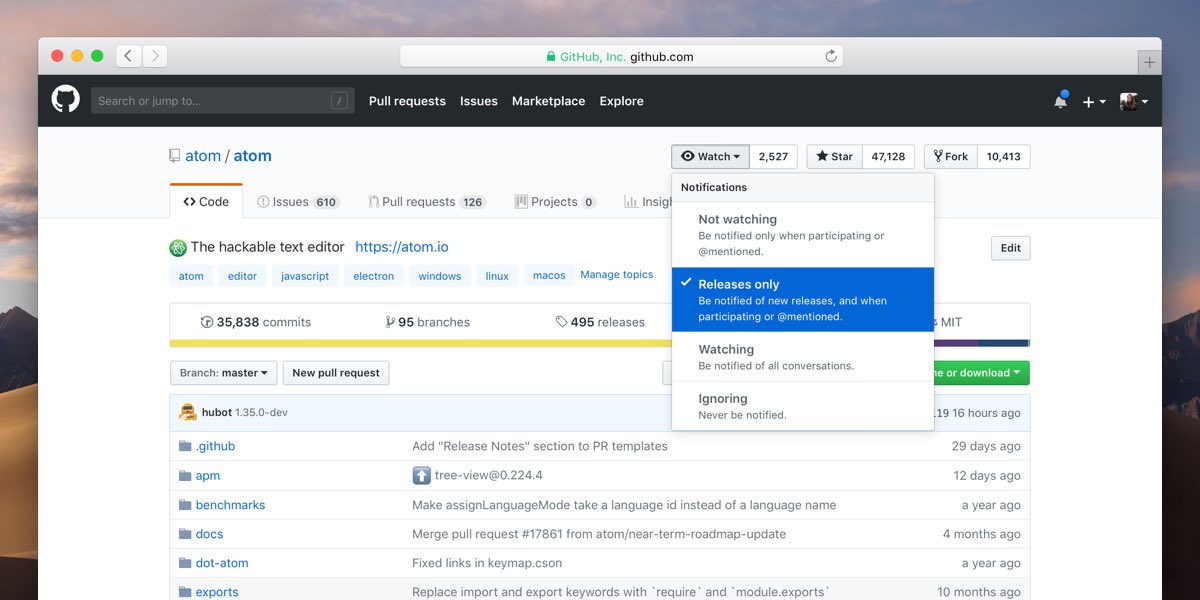
Task: Go forward with Safari's forward arrow
Action: pos(155,56)
